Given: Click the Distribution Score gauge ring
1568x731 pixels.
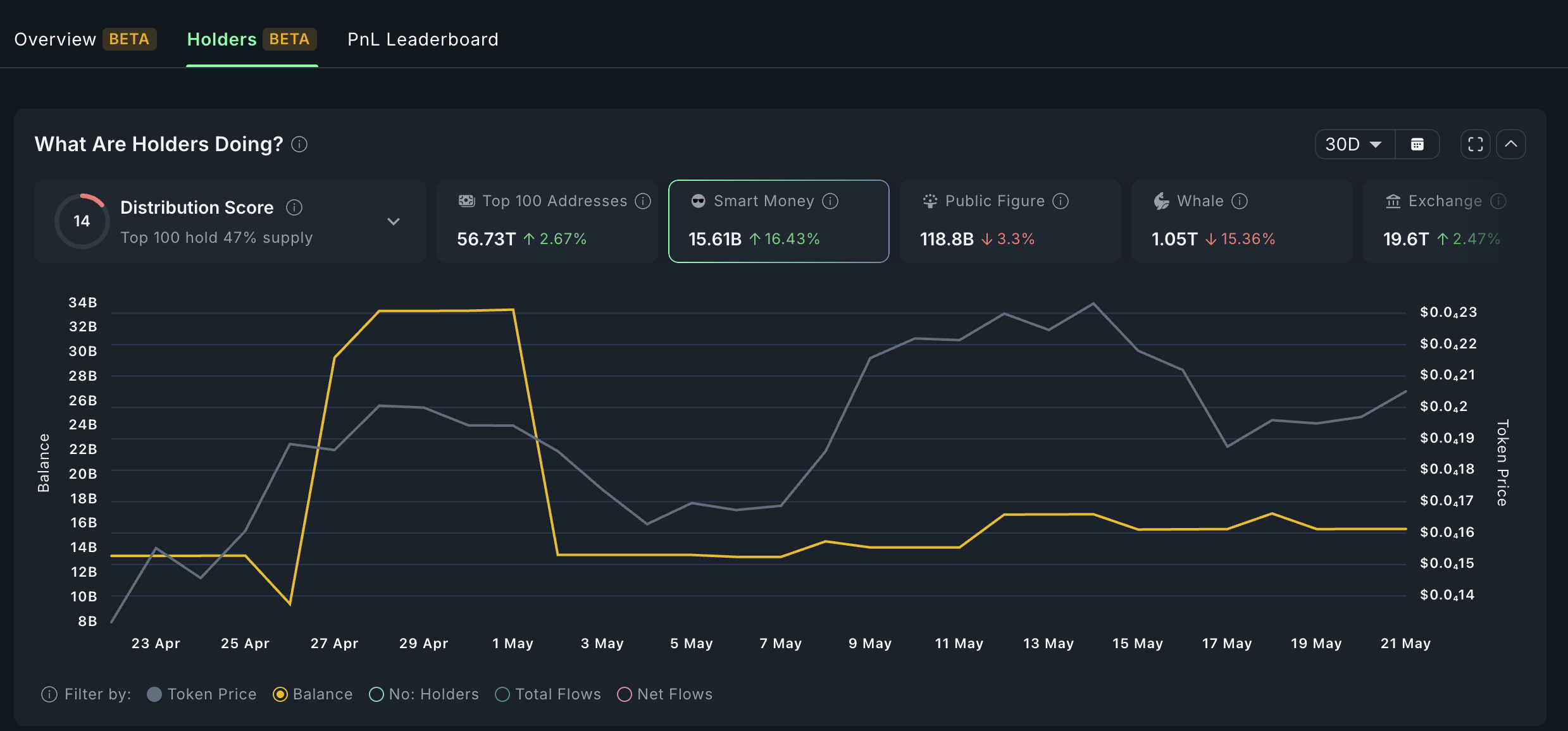Looking at the screenshot, I should 82,221.
